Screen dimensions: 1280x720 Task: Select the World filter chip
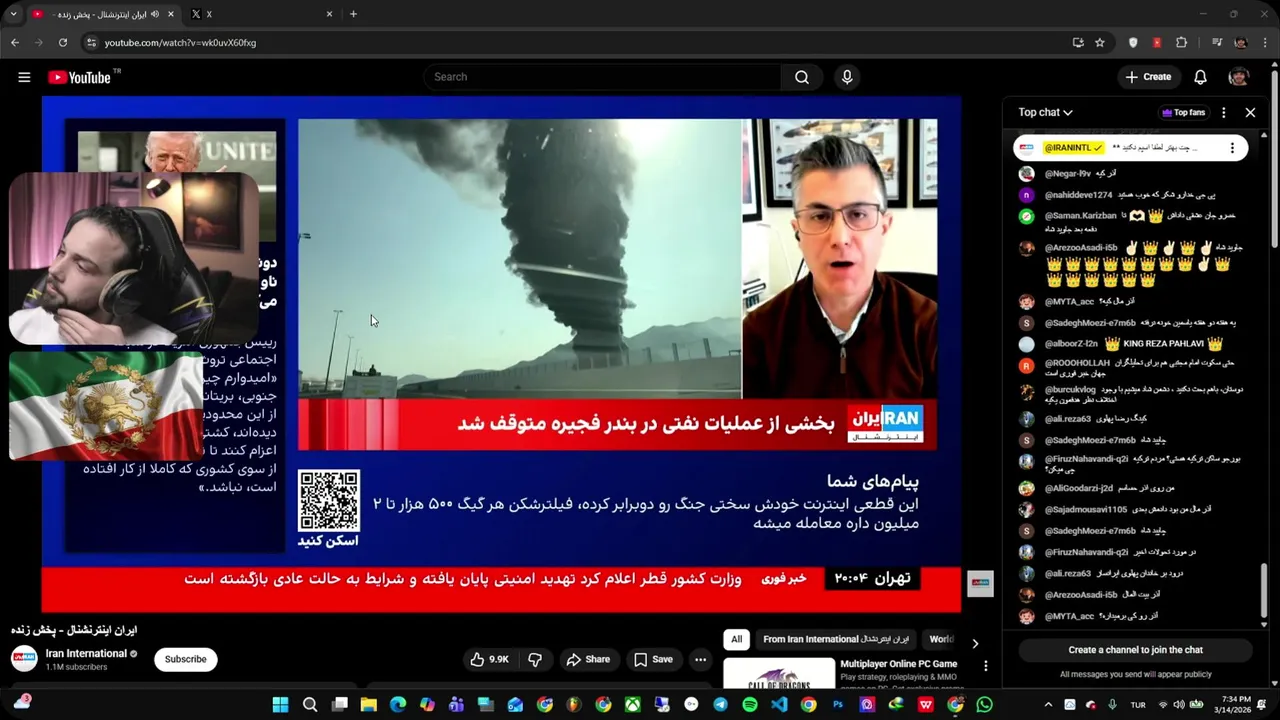click(x=941, y=639)
